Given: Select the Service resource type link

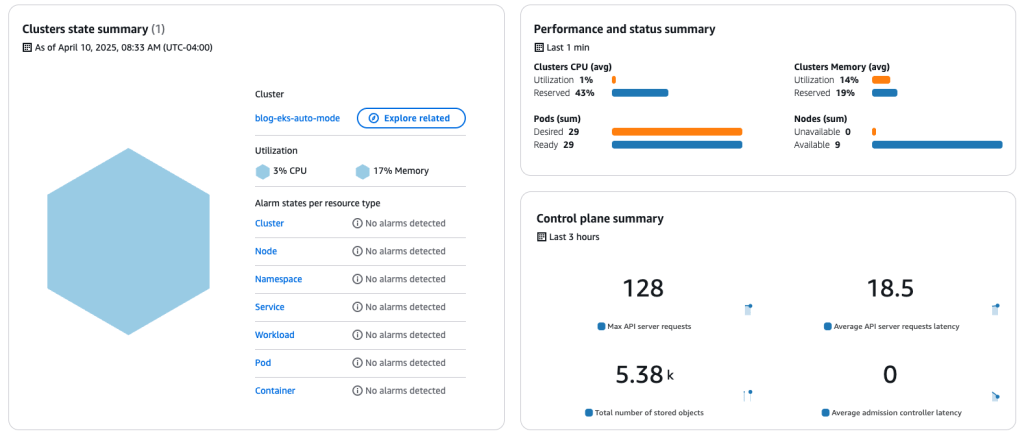Looking at the screenshot, I should pos(270,307).
